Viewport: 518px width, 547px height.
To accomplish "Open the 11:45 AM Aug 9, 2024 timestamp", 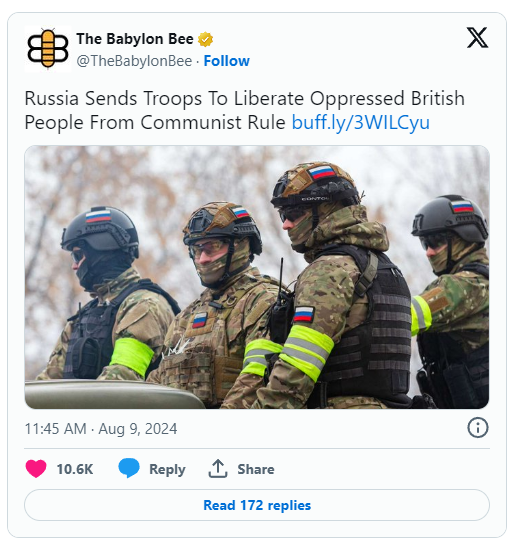I will coord(101,429).
